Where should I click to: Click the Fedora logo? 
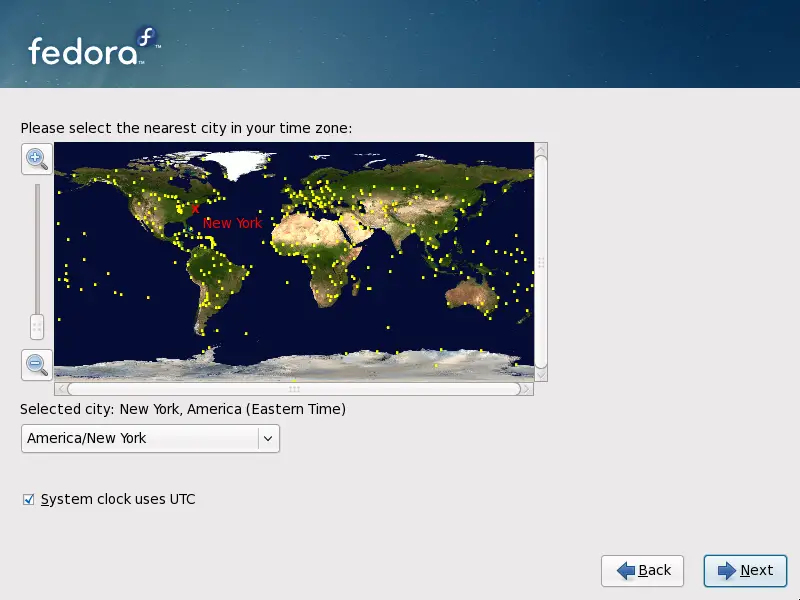[x=90, y=48]
